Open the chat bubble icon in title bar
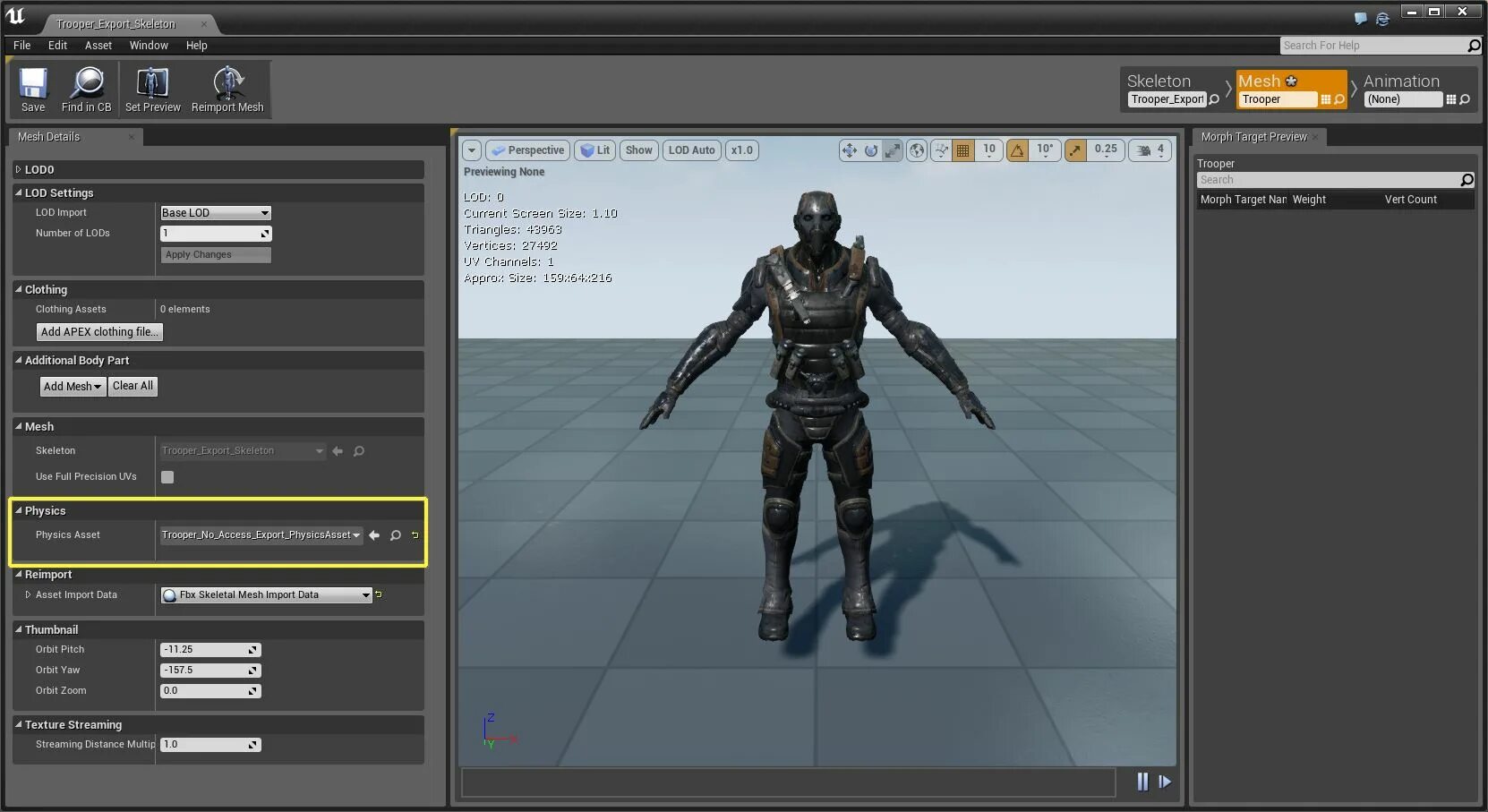Screen dimensions: 1488x812 (1361, 18)
